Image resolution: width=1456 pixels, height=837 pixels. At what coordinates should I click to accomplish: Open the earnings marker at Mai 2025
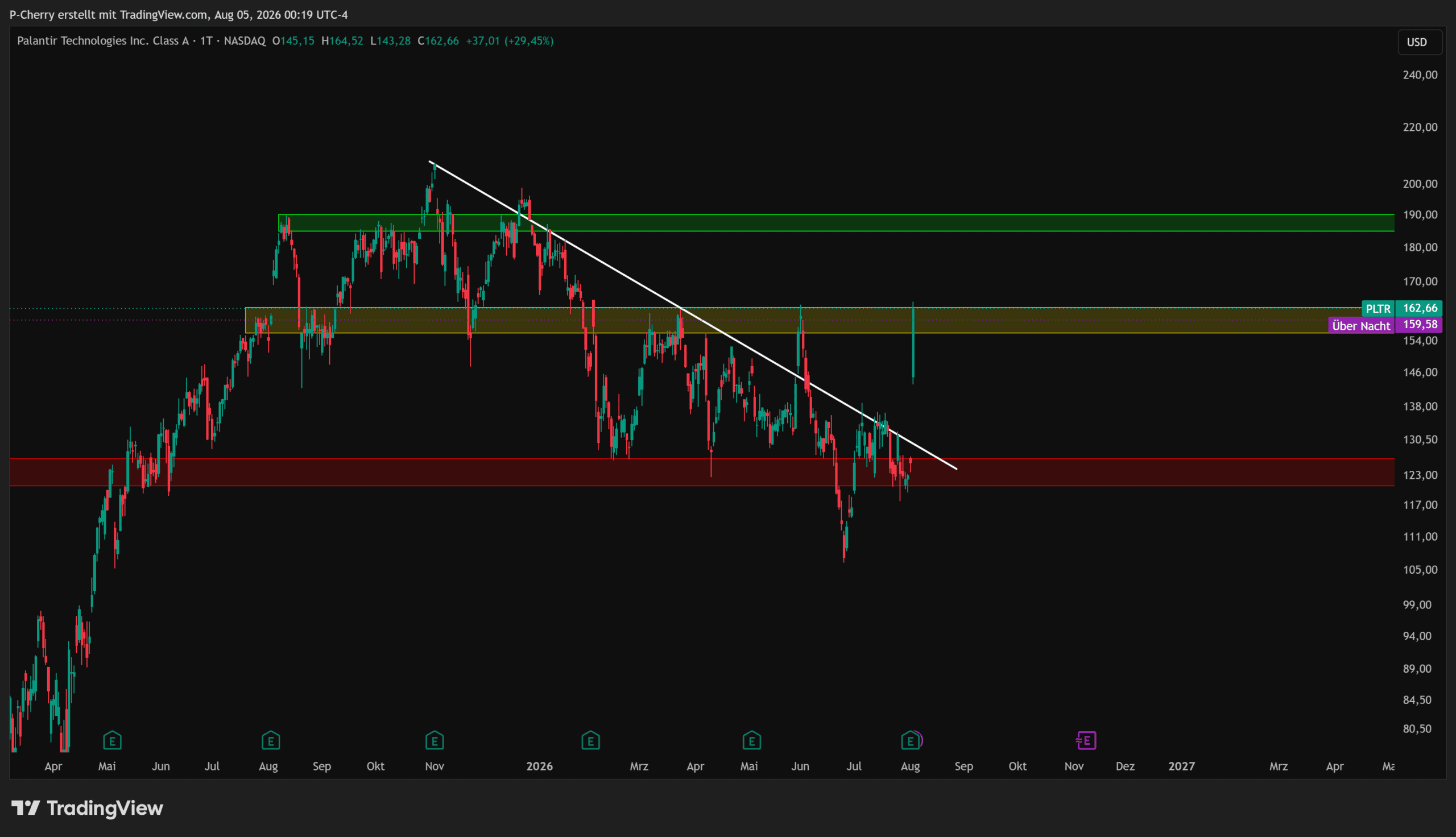coord(112,740)
